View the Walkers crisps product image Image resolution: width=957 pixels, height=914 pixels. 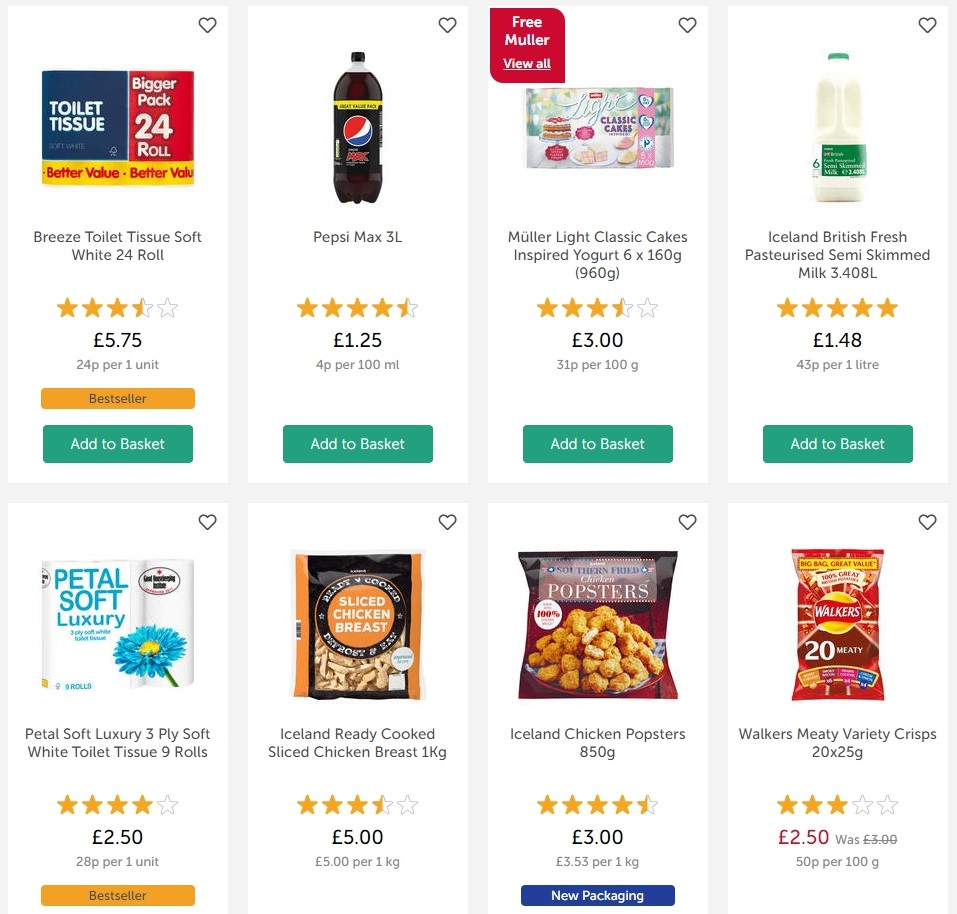click(837, 625)
